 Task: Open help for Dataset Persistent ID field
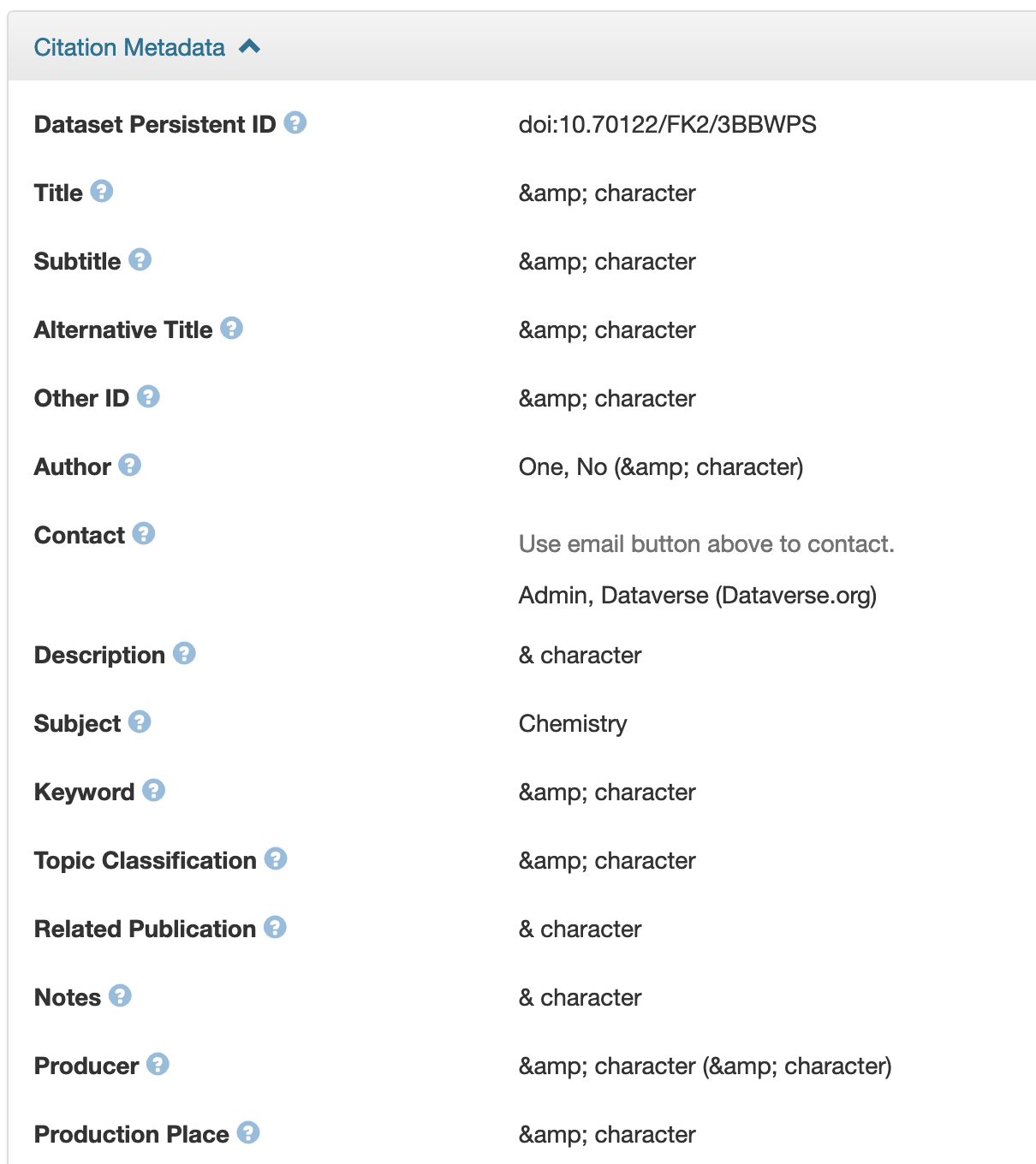[x=295, y=123]
